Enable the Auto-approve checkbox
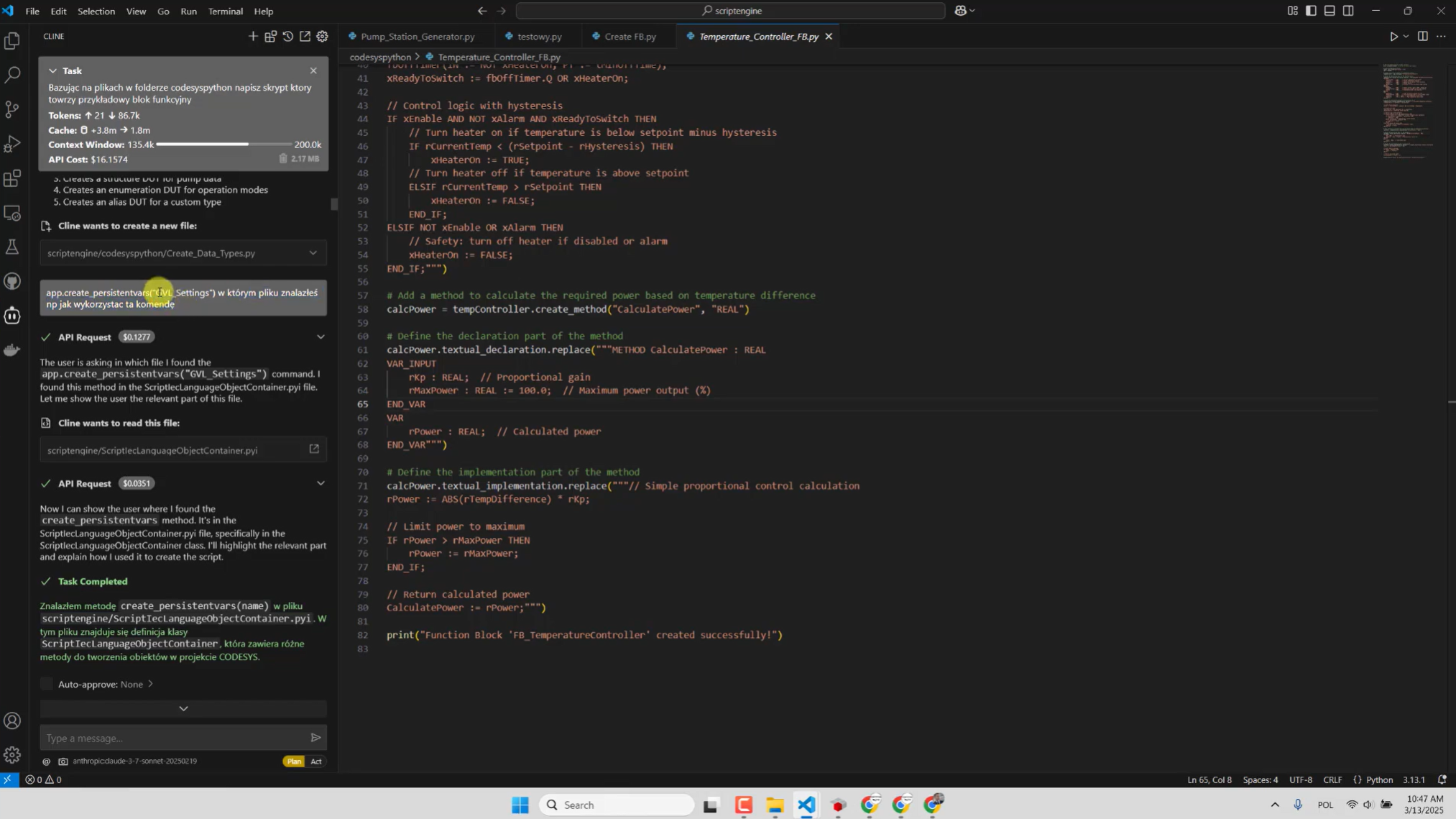Viewport: 1456px width, 819px height. coord(47,684)
